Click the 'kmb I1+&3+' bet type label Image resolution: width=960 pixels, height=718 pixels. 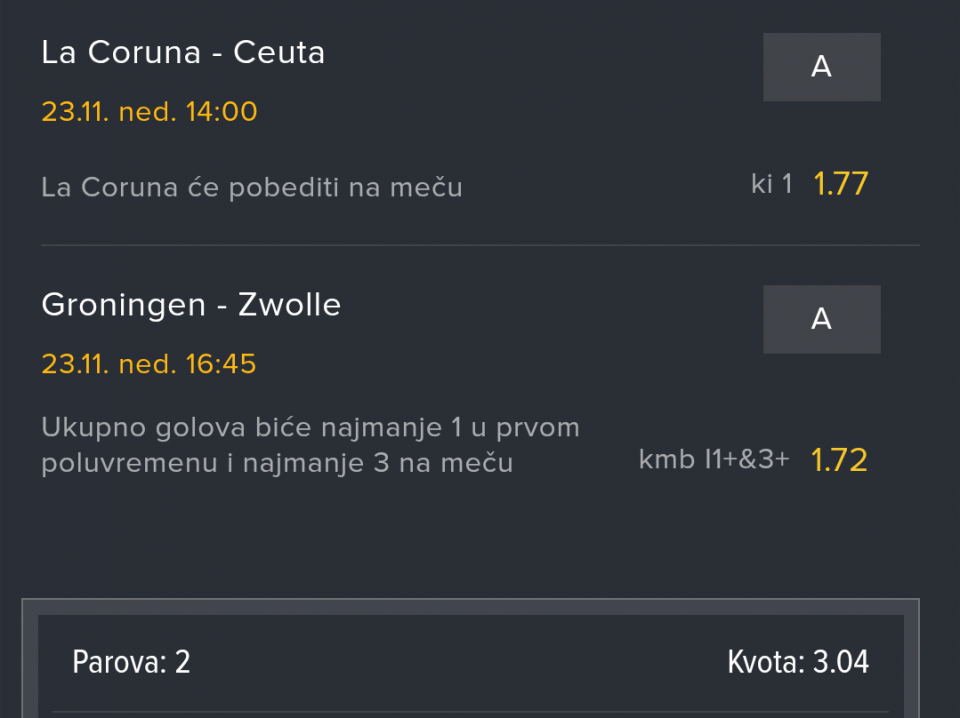pyautogui.click(x=713, y=460)
